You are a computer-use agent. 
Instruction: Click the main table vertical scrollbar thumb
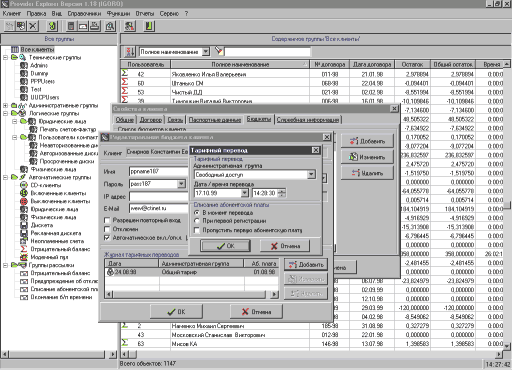(507, 205)
